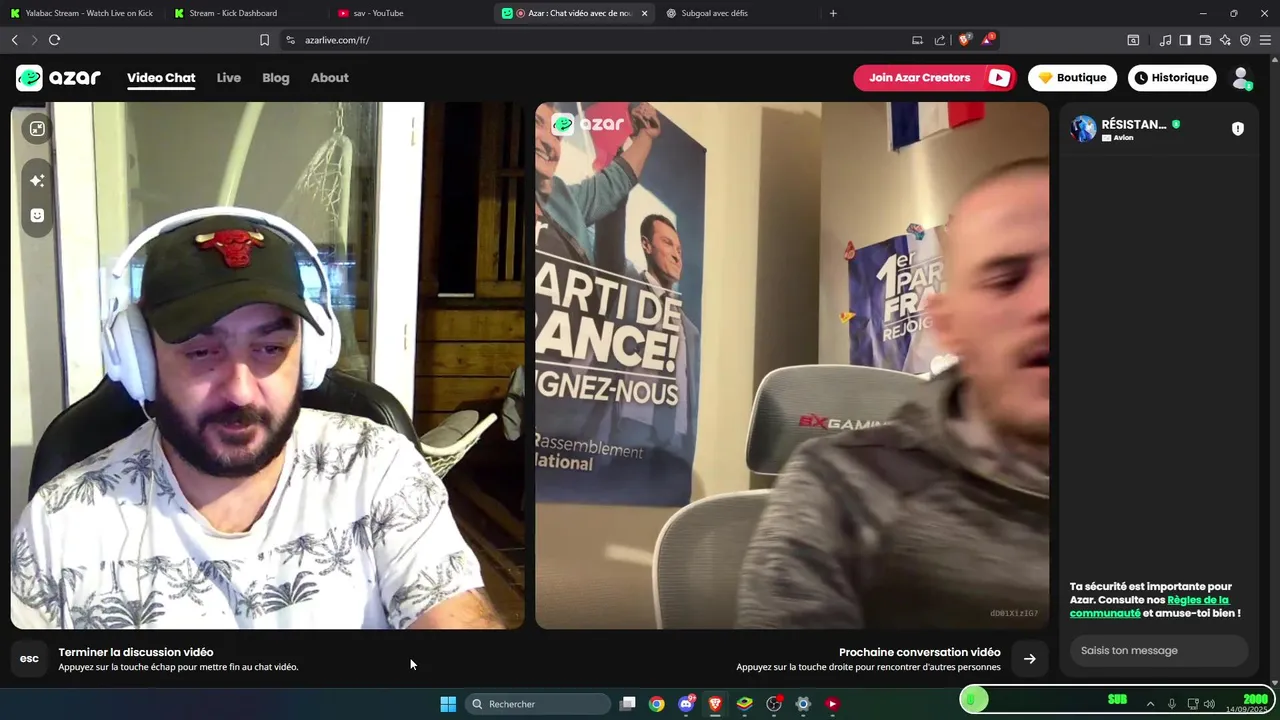Image resolution: width=1280 pixels, height=720 pixels.
Task: Open the Windows Start button
Action: [x=448, y=704]
